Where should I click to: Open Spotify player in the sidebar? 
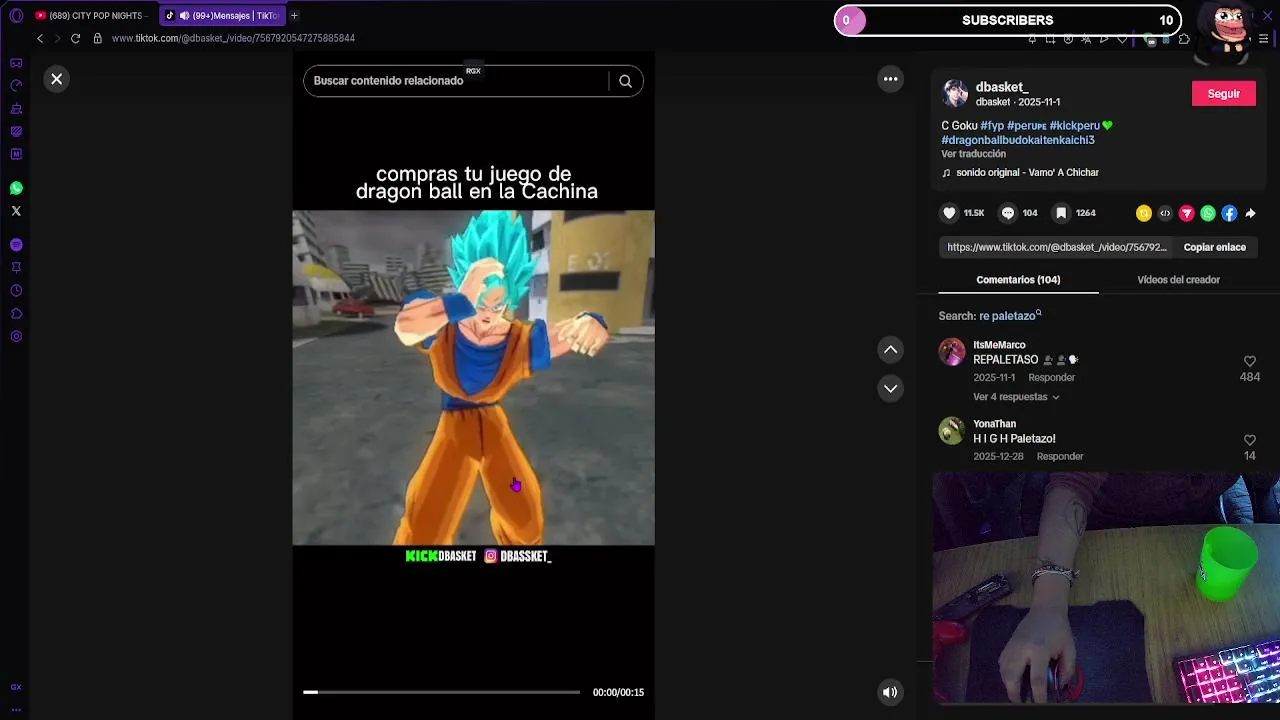(x=16, y=245)
